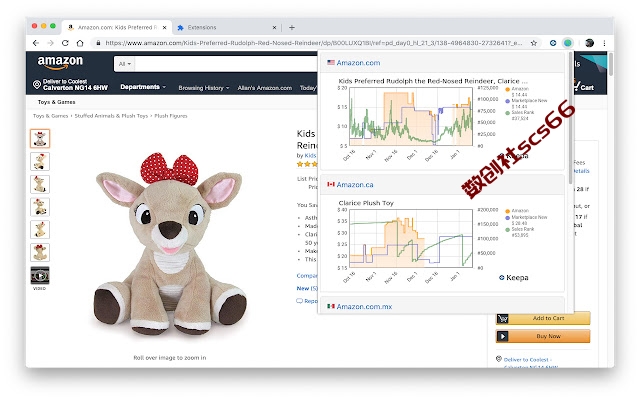The width and height of the screenshot is (640, 400).
Task: Open the All search category dropdown
Action: 124,64
